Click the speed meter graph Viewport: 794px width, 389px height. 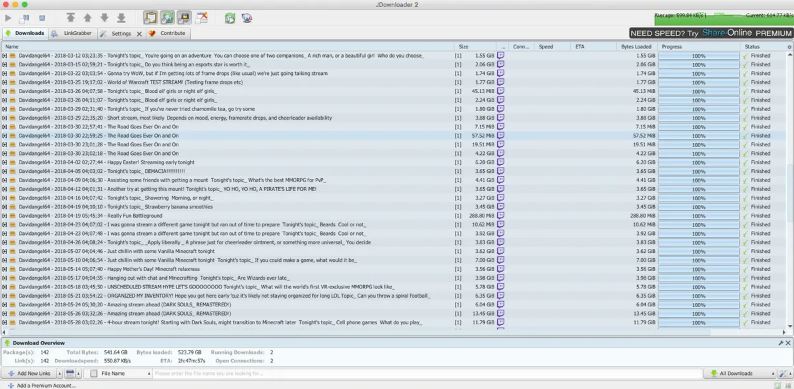(x=723, y=19)
